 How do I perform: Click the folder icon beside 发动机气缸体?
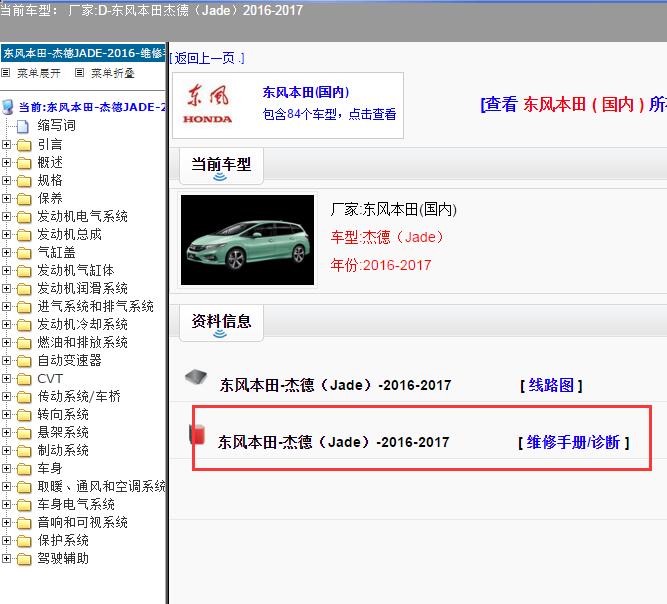24,271
